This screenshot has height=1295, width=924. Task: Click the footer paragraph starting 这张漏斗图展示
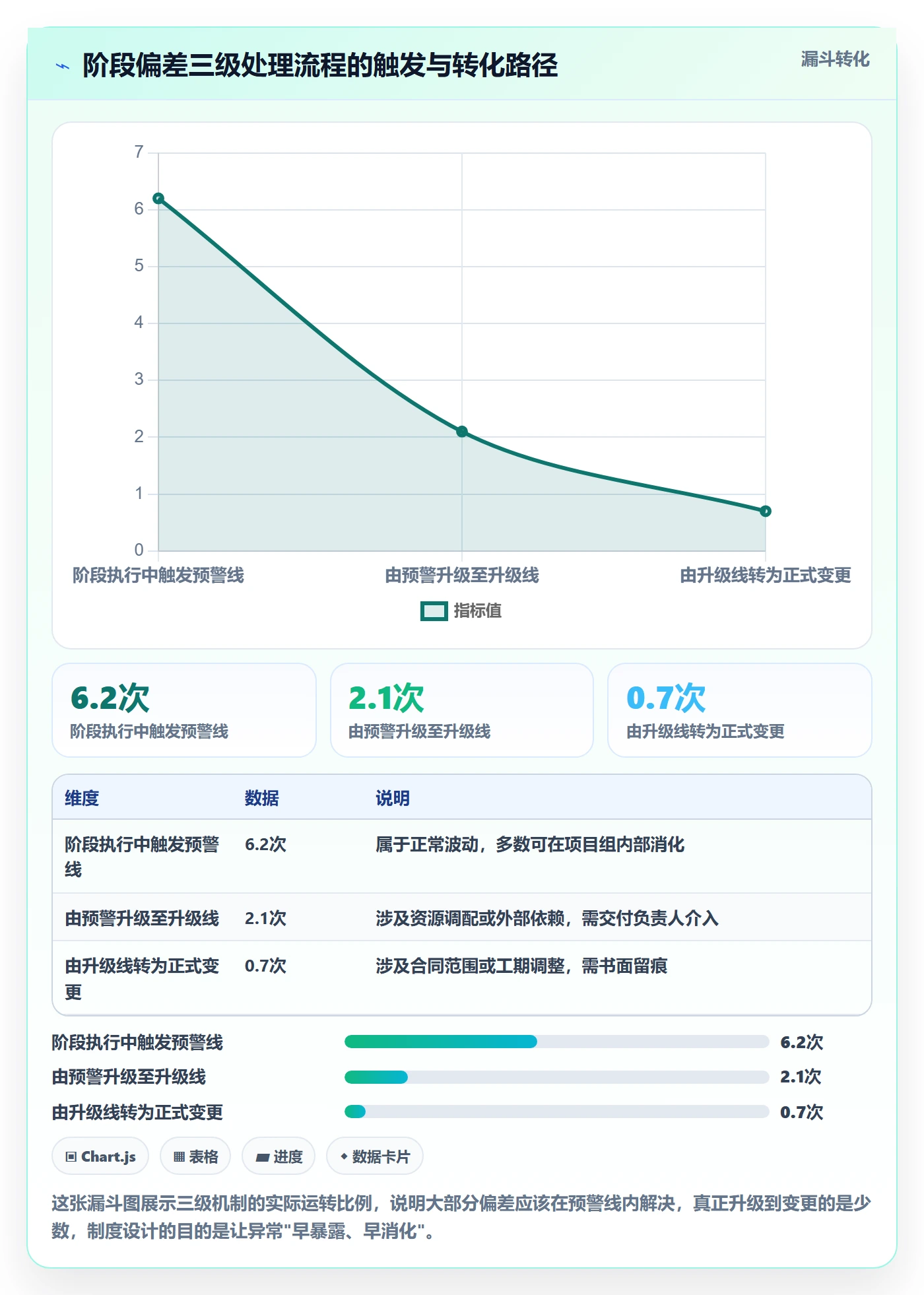(461, 1217)
